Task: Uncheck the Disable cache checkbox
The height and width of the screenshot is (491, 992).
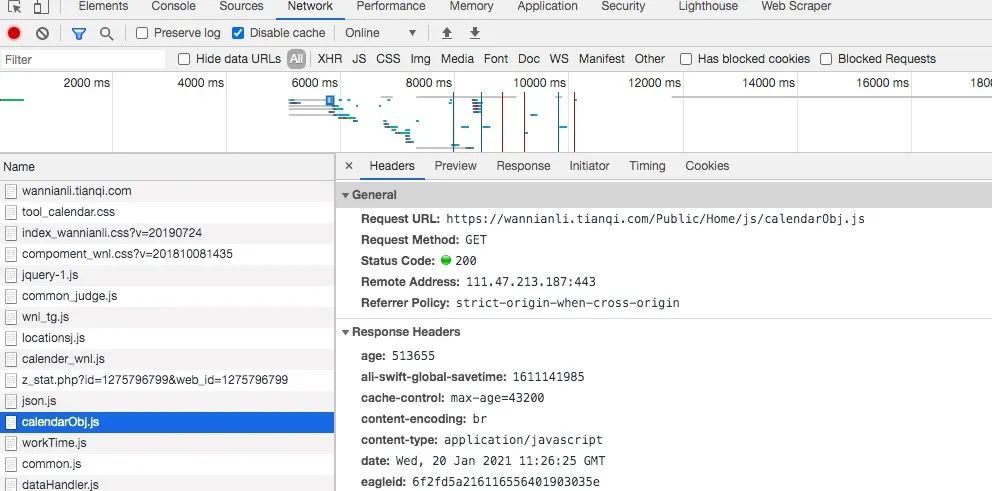Action: (238, 33)
